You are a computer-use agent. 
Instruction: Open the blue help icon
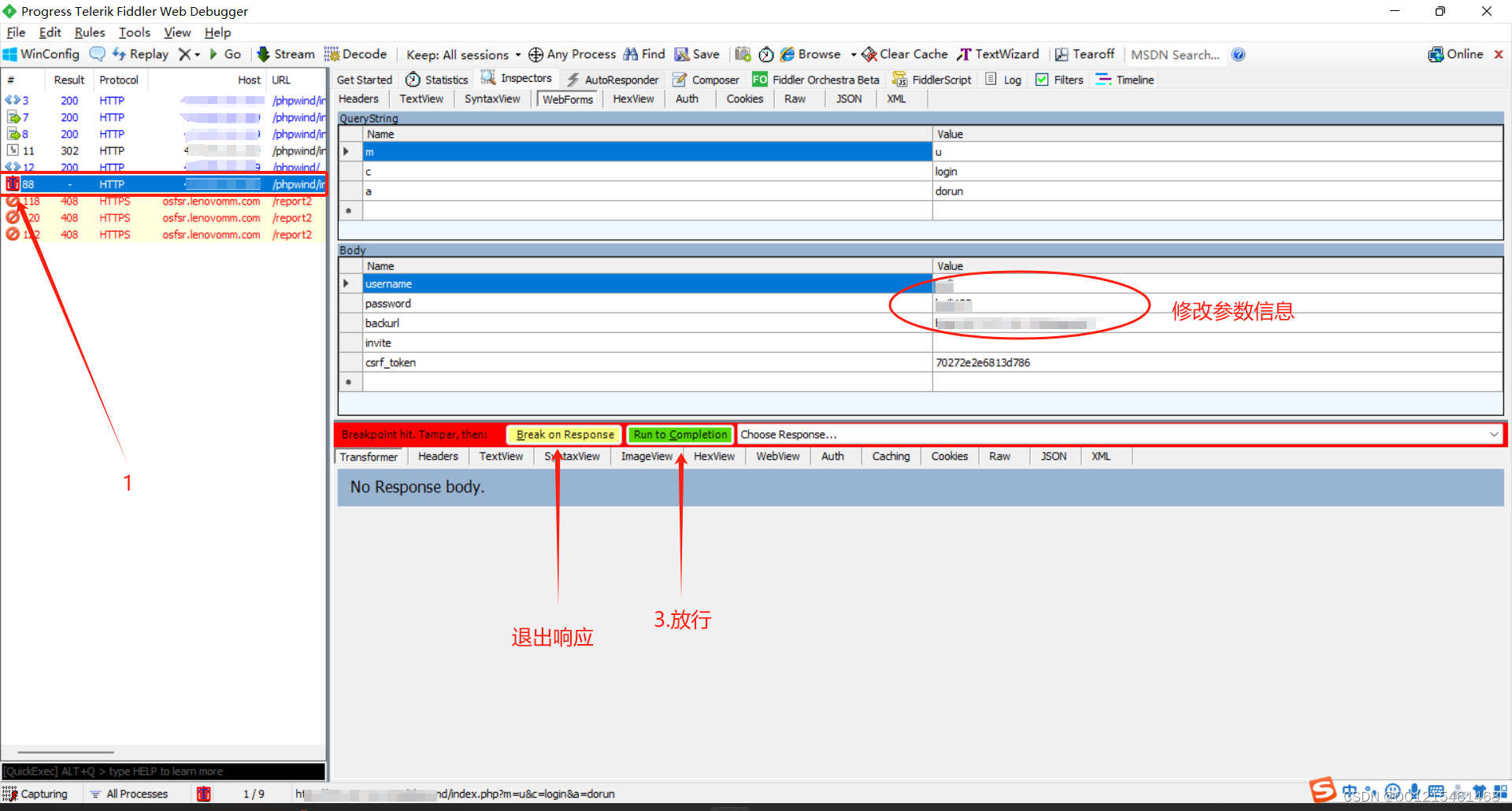[x=1238, y=54]
